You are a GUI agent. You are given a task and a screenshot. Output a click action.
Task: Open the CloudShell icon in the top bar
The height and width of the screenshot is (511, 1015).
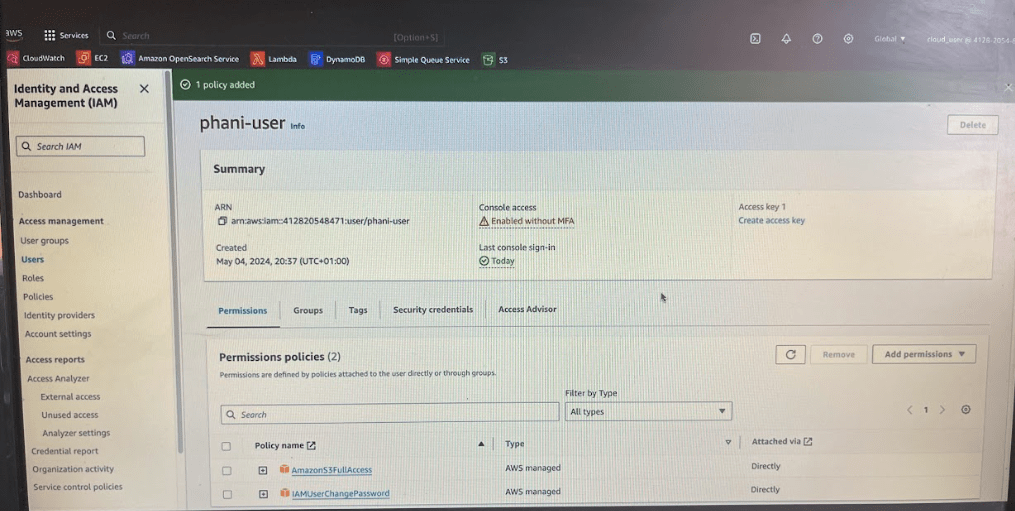pos(755,38)
